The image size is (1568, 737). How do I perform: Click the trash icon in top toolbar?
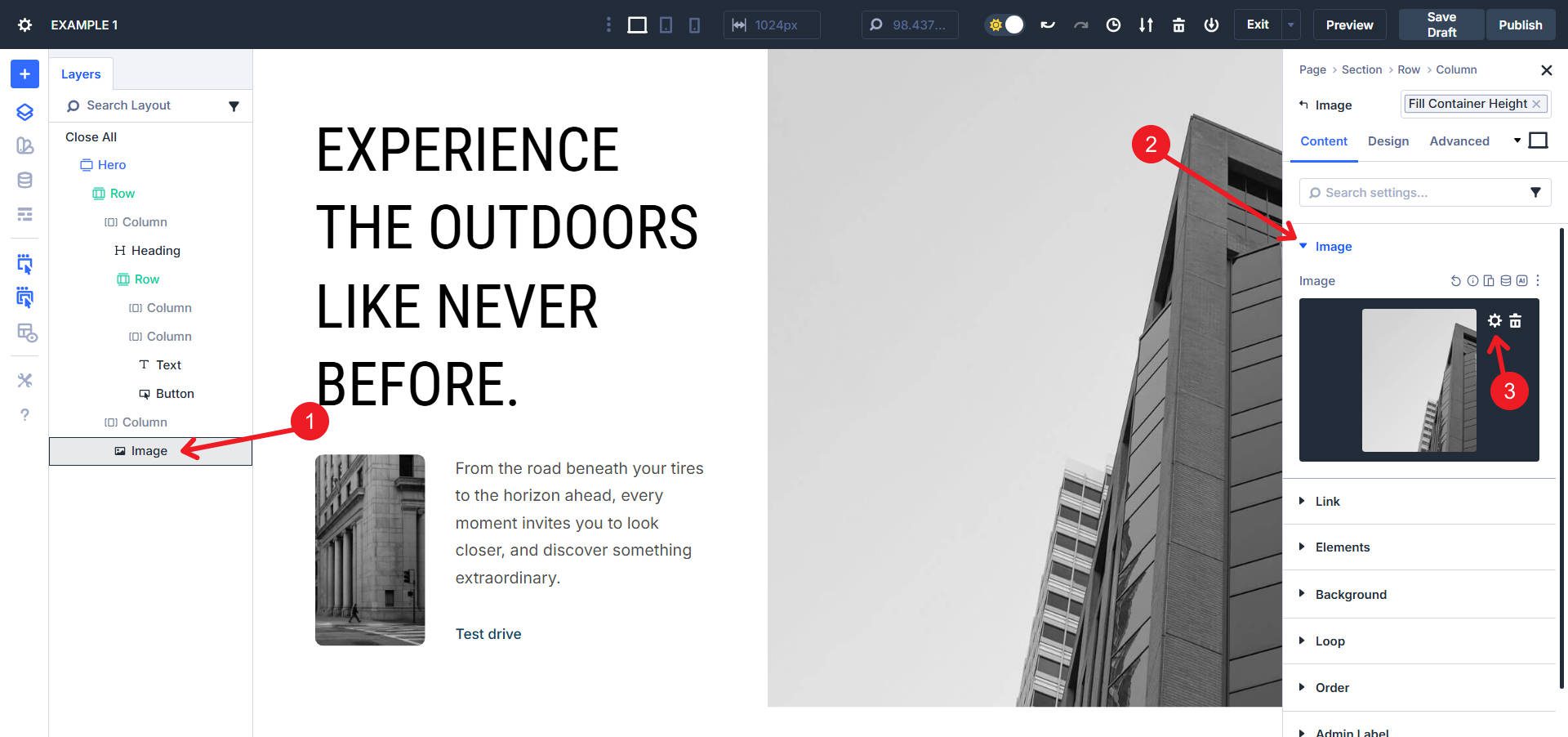tap(1178, 25)
